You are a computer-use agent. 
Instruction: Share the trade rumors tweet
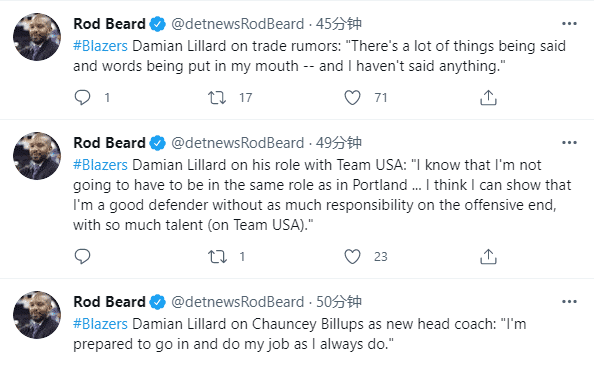click(x=488, y=98)
